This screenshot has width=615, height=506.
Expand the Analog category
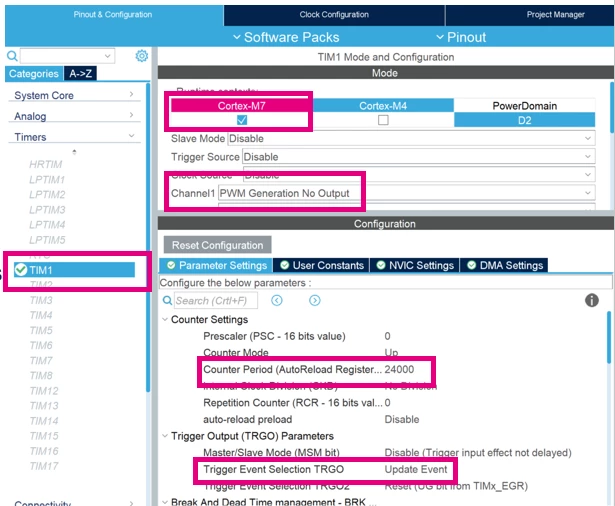pos(74,116)
